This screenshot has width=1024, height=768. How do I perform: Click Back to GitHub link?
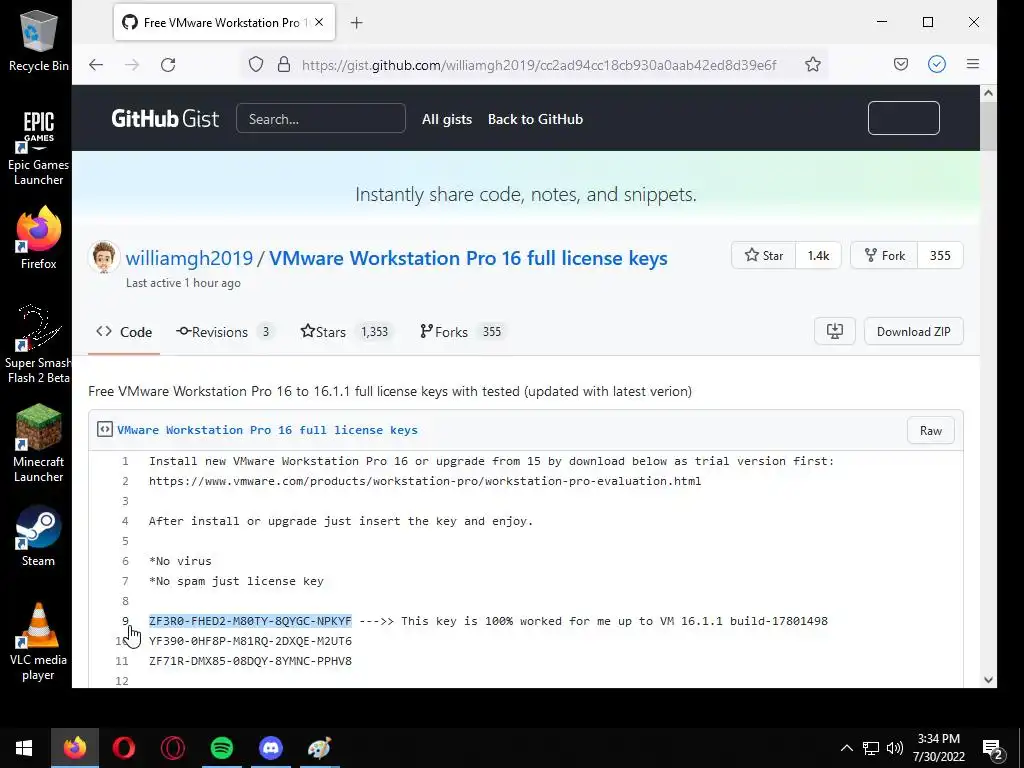click(536, 119)
